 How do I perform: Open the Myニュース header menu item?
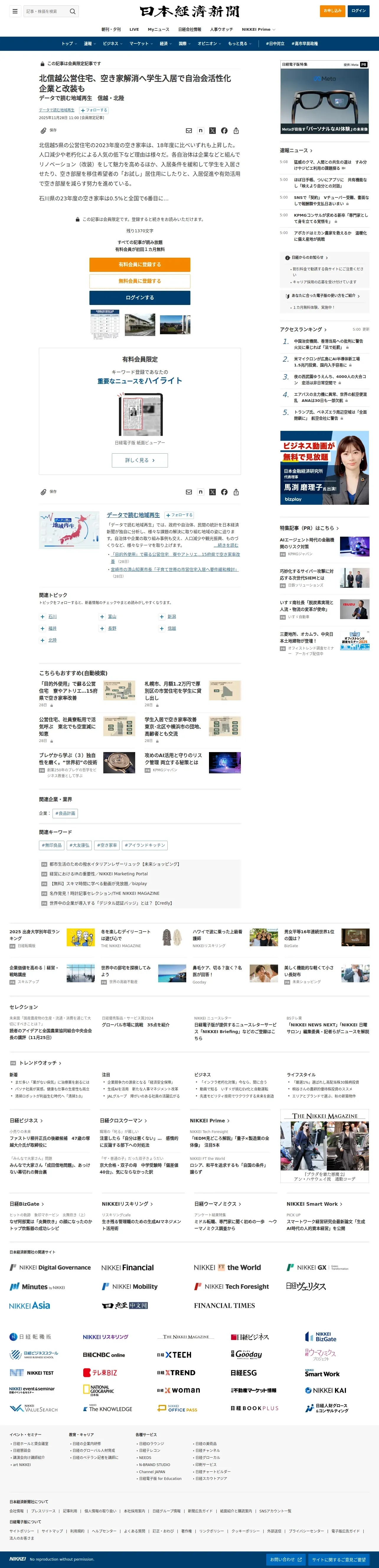pos(158,29)
